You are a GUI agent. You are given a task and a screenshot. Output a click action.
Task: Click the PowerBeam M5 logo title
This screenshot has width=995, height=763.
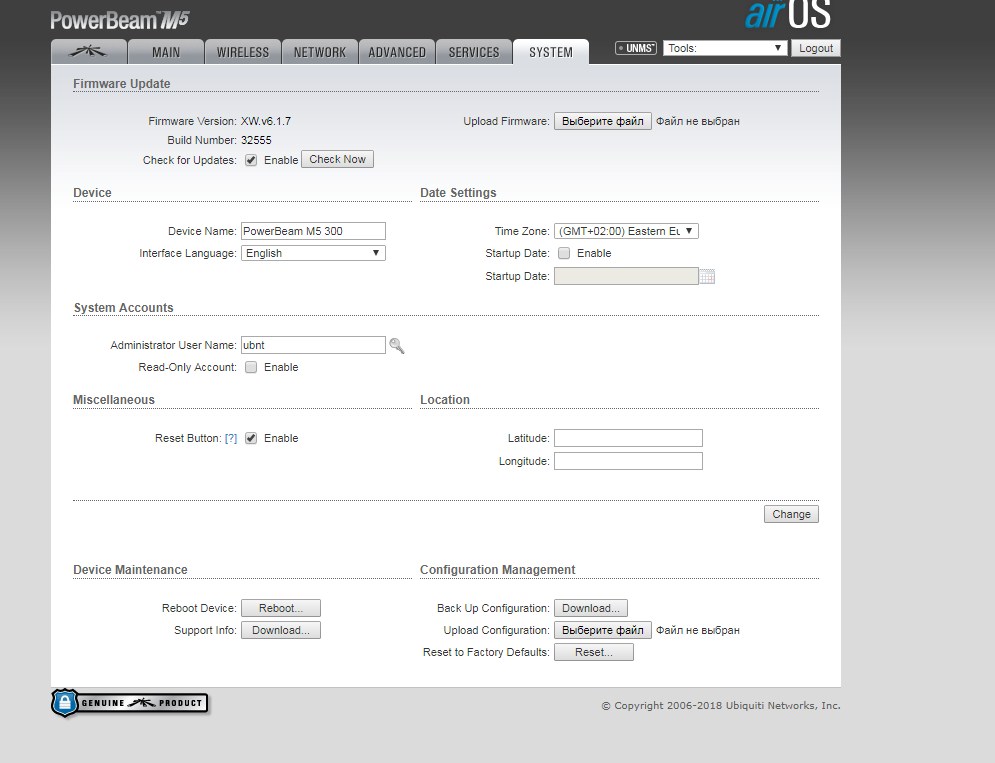click(120, 20)
